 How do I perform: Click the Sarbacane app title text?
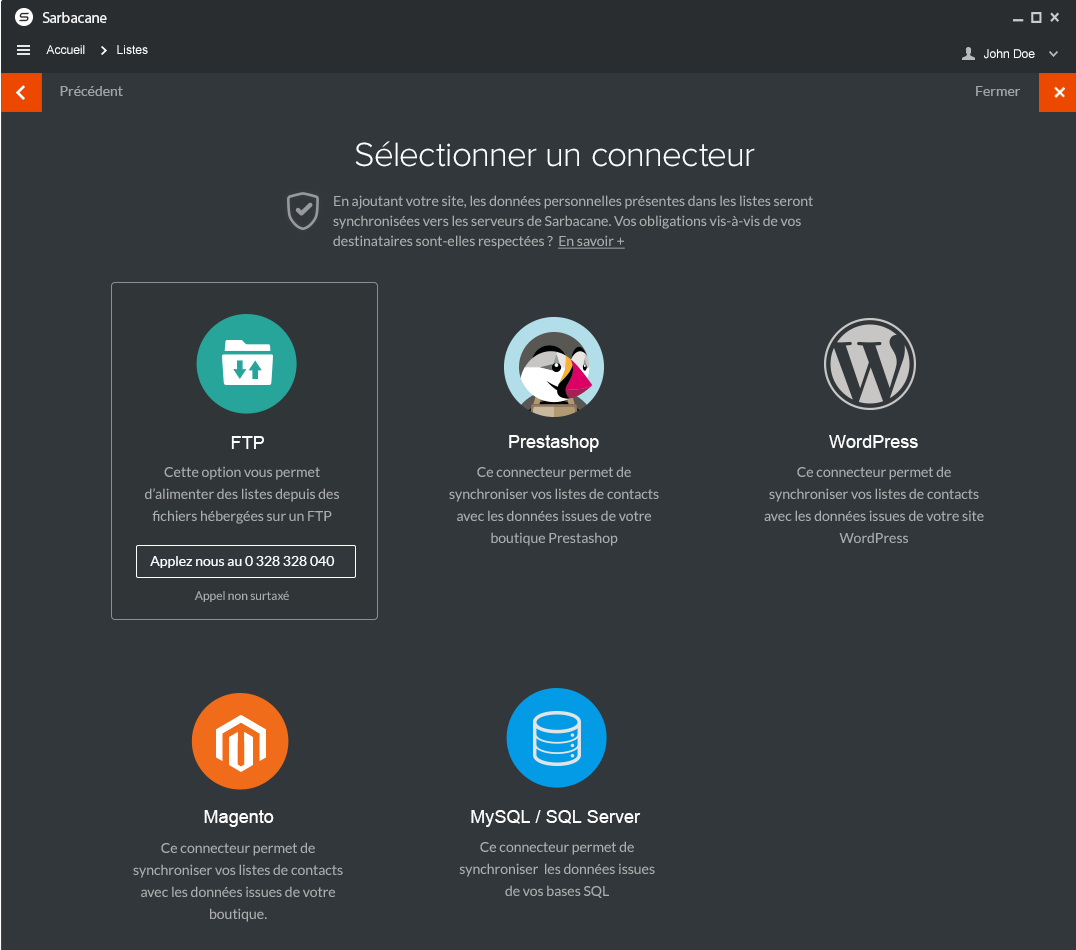click(x=74, y=18)
